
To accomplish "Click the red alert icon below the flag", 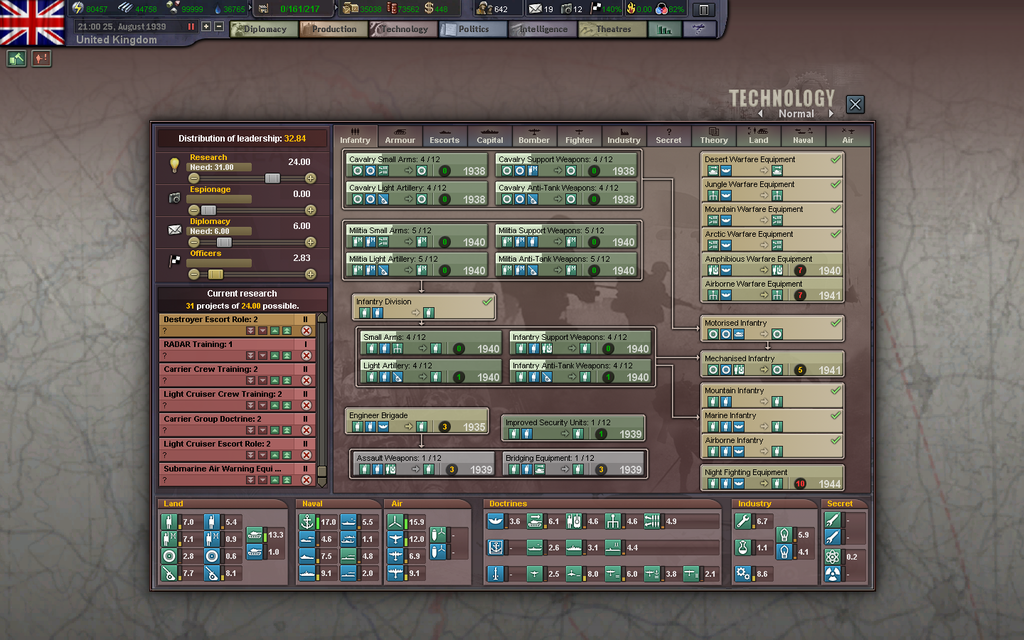I will [41, 59].
